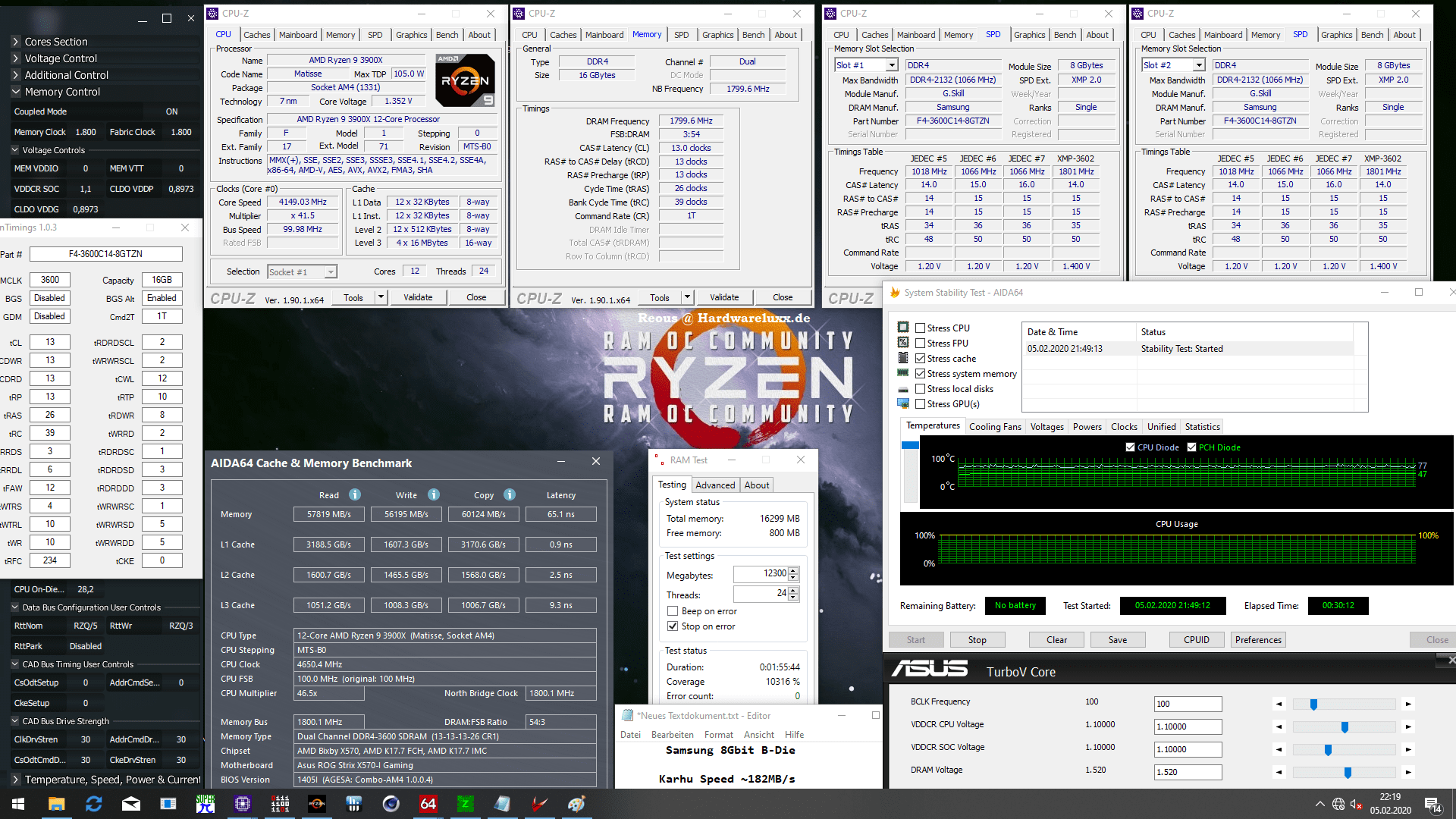Expand the Additional Control section
The image size is (1456, 819).
(15, 75)
